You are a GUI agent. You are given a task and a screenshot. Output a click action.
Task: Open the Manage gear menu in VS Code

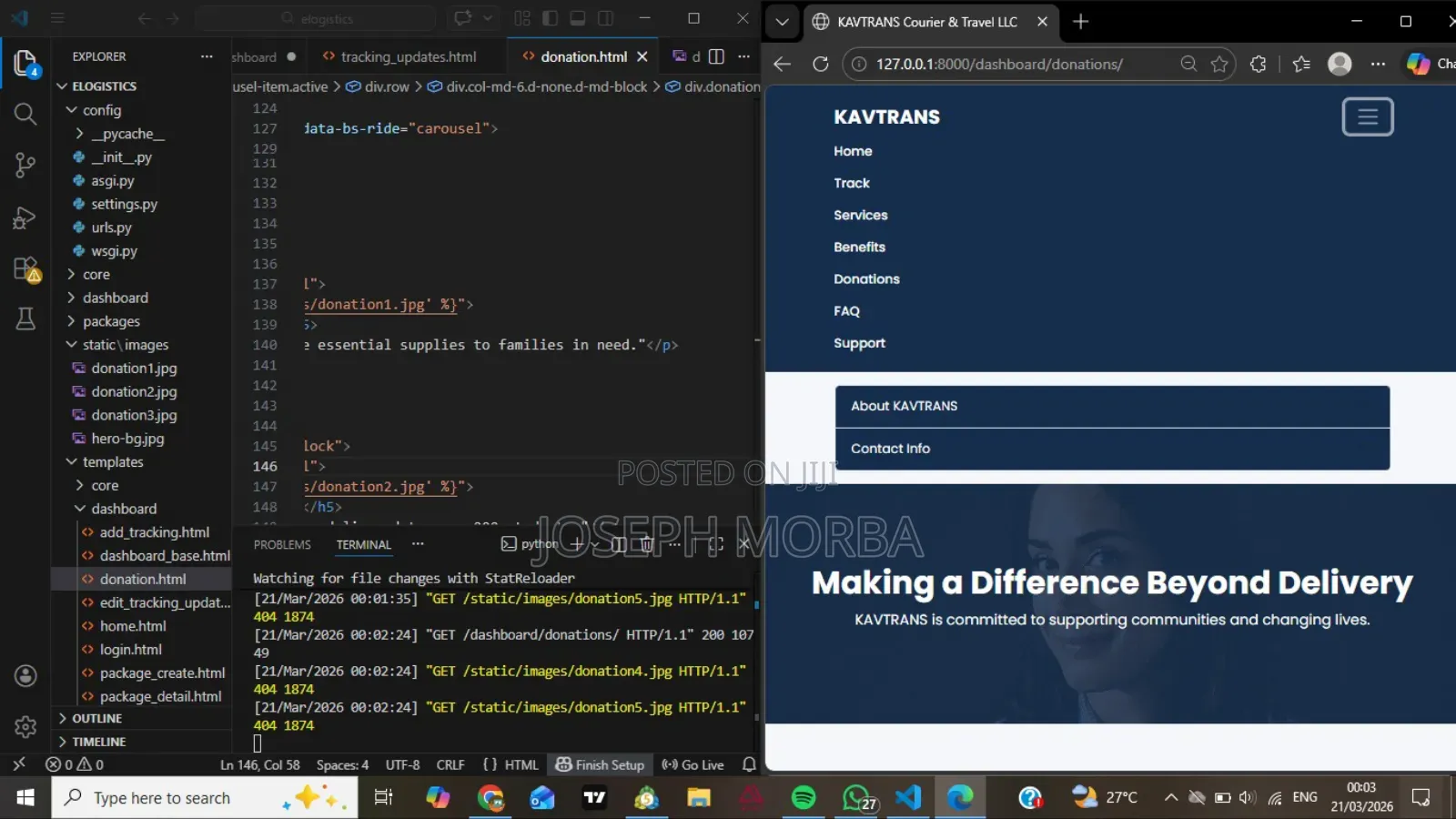25,726
